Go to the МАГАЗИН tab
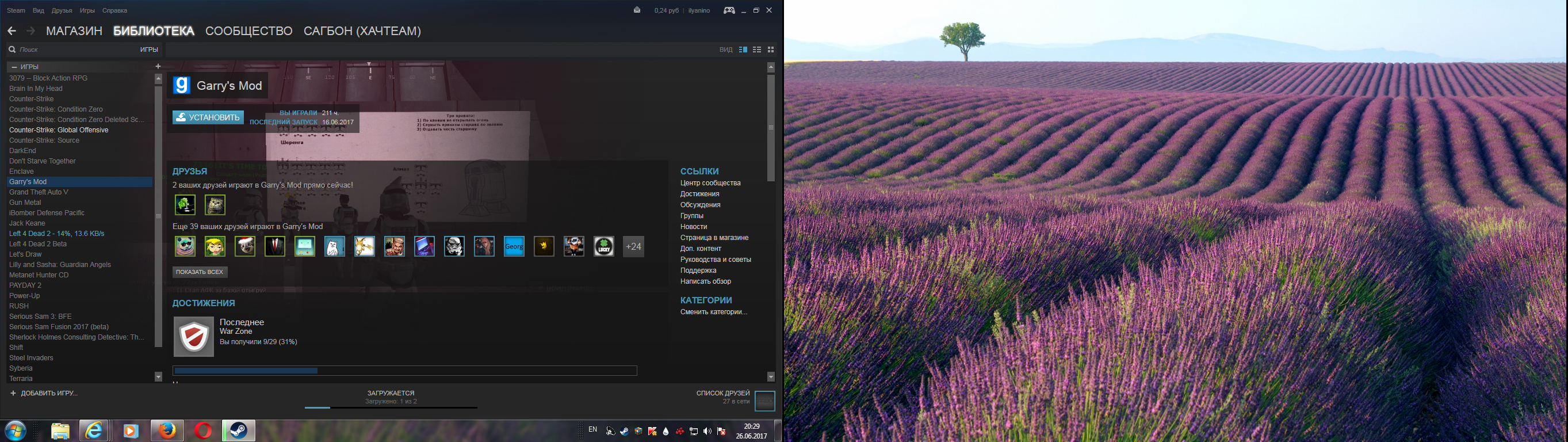1568x442 pixels. click(x=74, y=31)
